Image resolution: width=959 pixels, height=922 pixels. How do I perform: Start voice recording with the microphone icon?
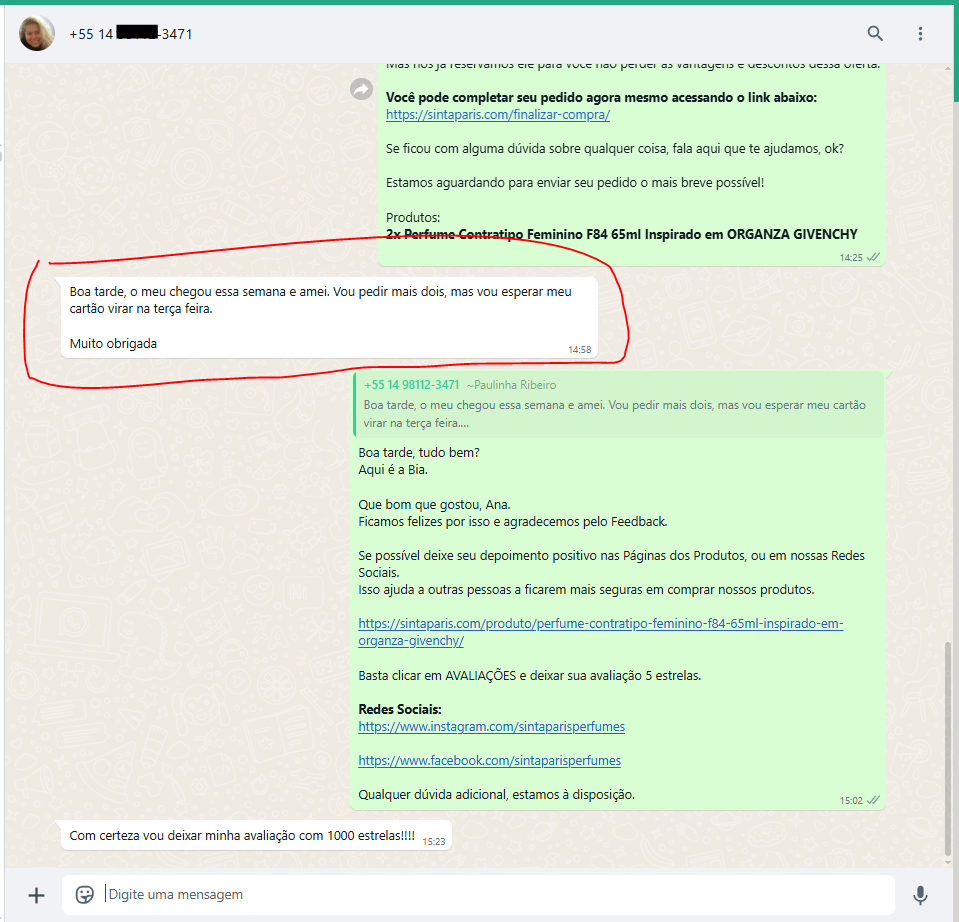click(x=920, y=895)
